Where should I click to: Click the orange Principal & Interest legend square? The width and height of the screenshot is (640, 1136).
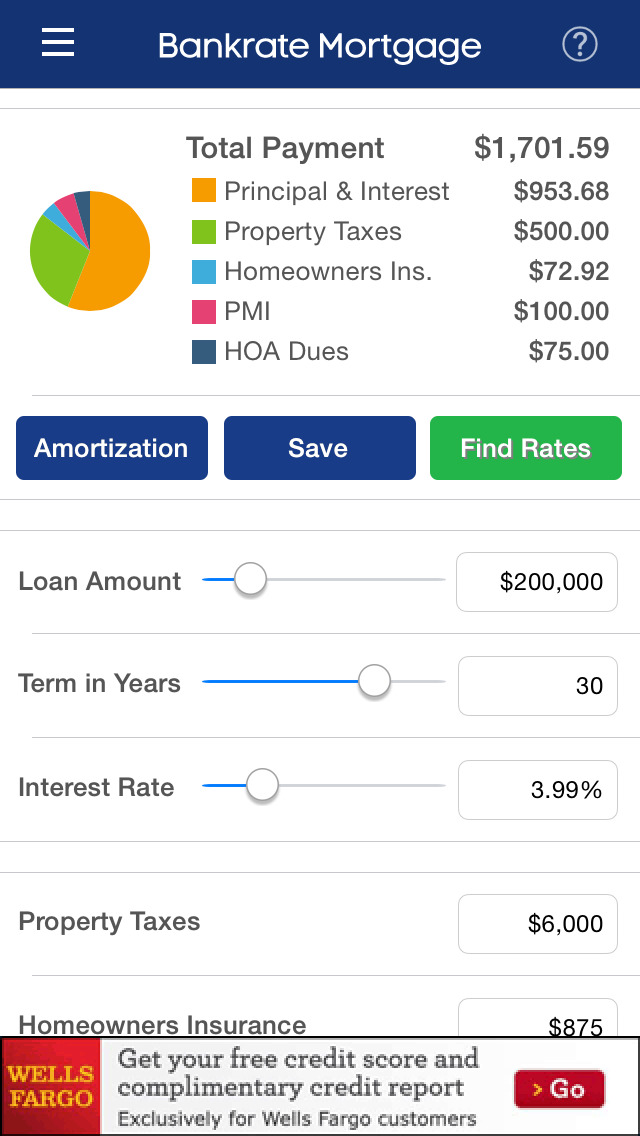tap(203, 191)
